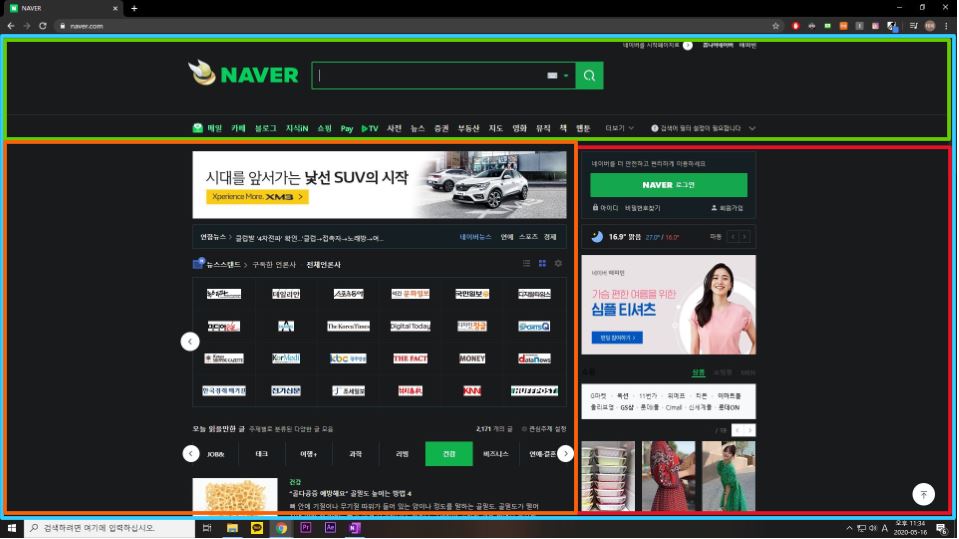Click shopping products next page arrow
The height and width of the screenshot is (539, 959).
[750, 430]
